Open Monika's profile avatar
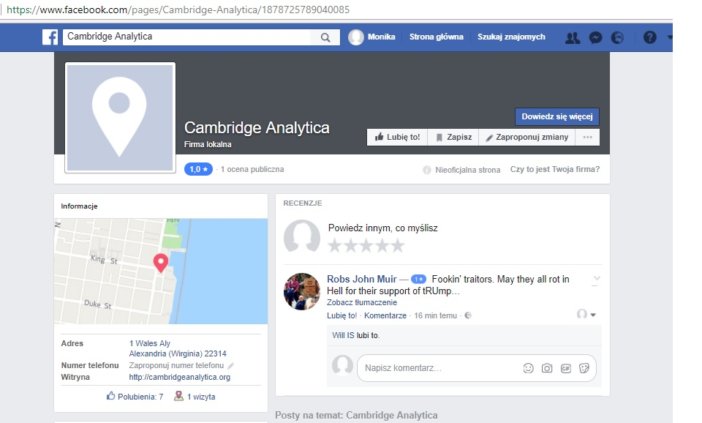 coord(356,37)
